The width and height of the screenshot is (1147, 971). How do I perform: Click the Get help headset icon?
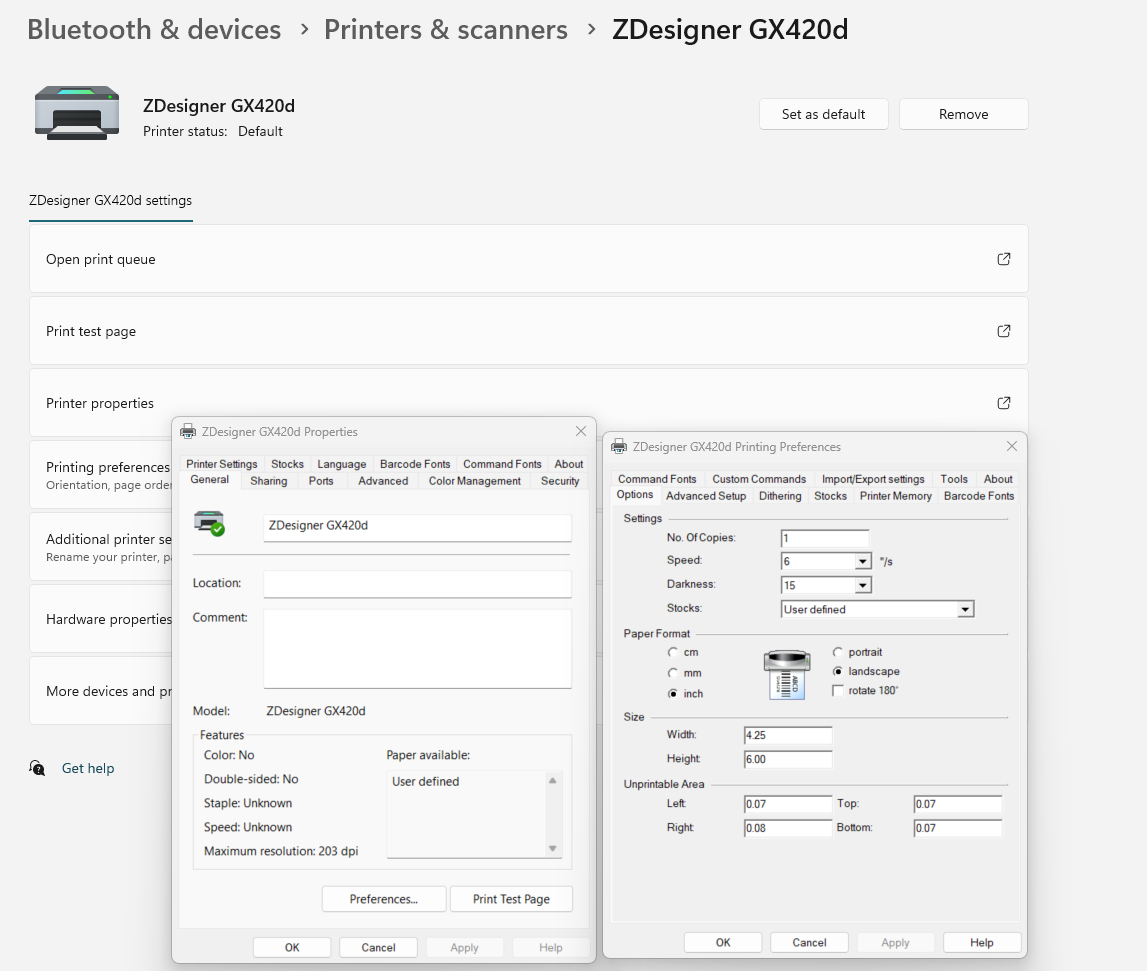[x=38, y=768]
